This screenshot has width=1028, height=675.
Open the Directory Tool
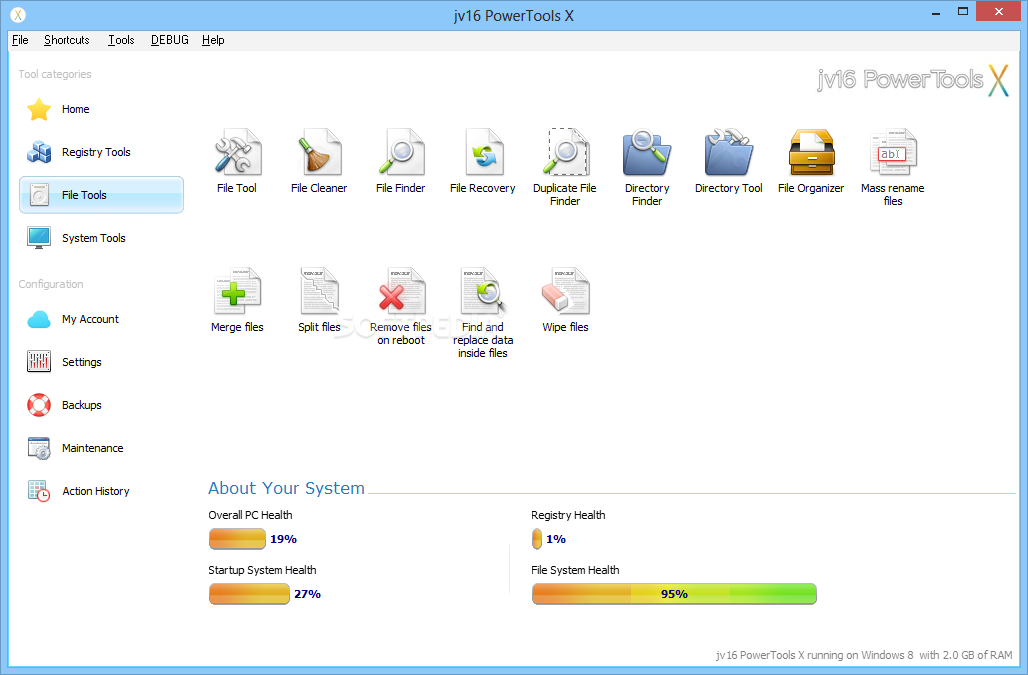pyautogui.click(x=728, y=158)
